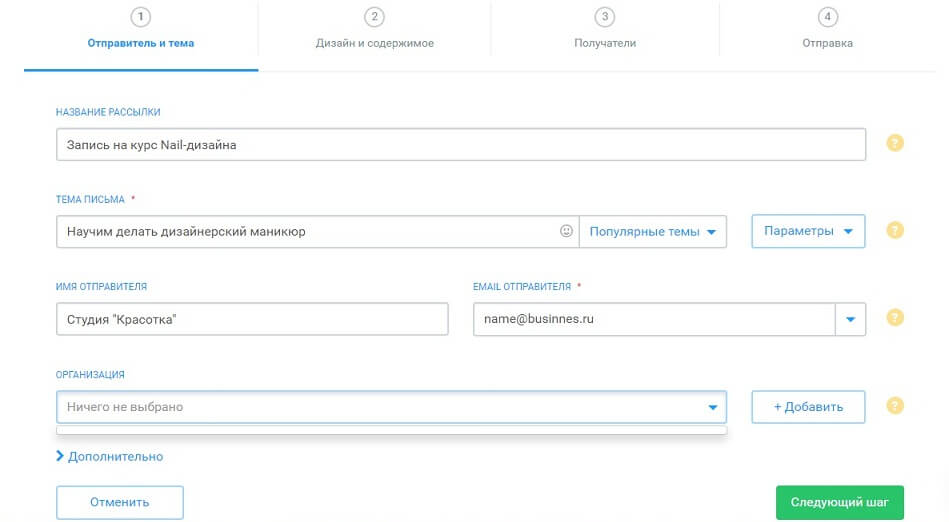
Task: Switch to Дизайн и содержимое tab
Action: pos(374,43)
